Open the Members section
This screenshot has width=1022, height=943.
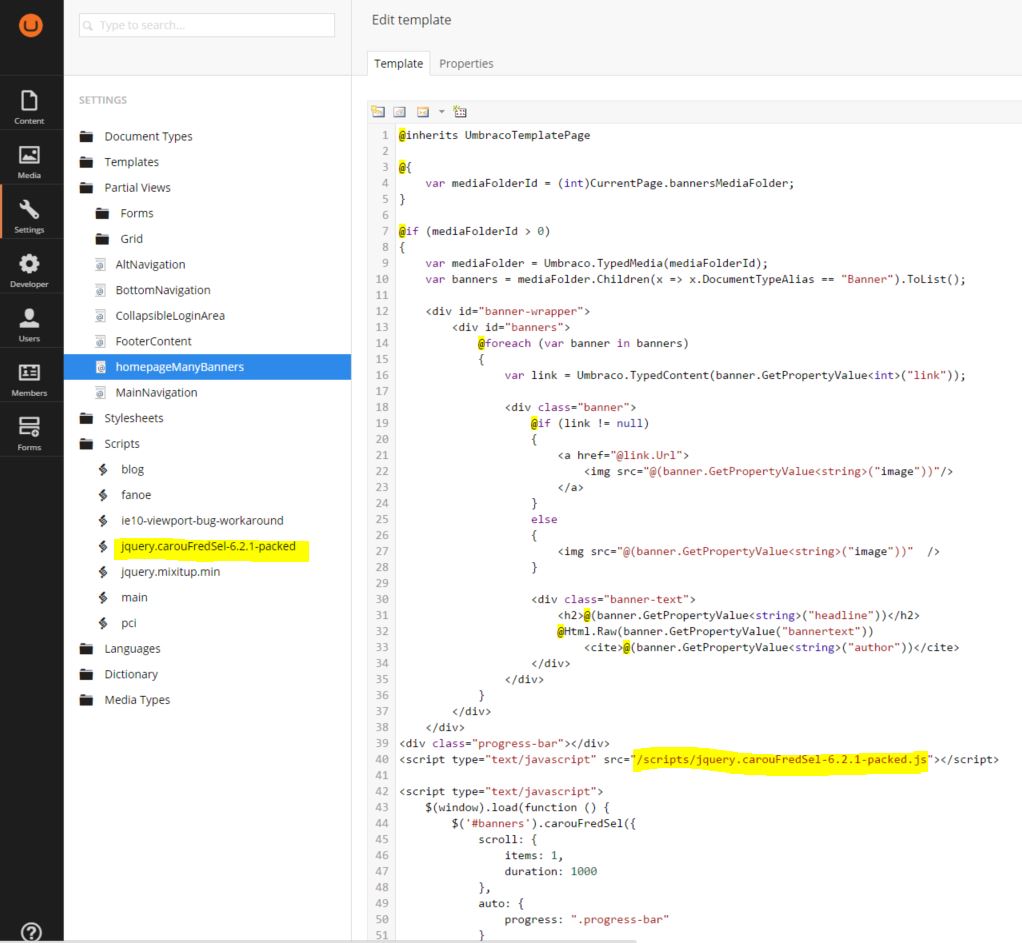(29, 379)
